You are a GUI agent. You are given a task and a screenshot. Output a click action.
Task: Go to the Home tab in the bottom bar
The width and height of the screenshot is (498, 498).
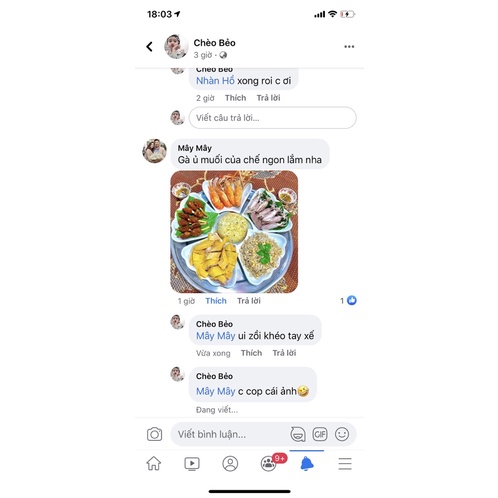pos(154,464)
